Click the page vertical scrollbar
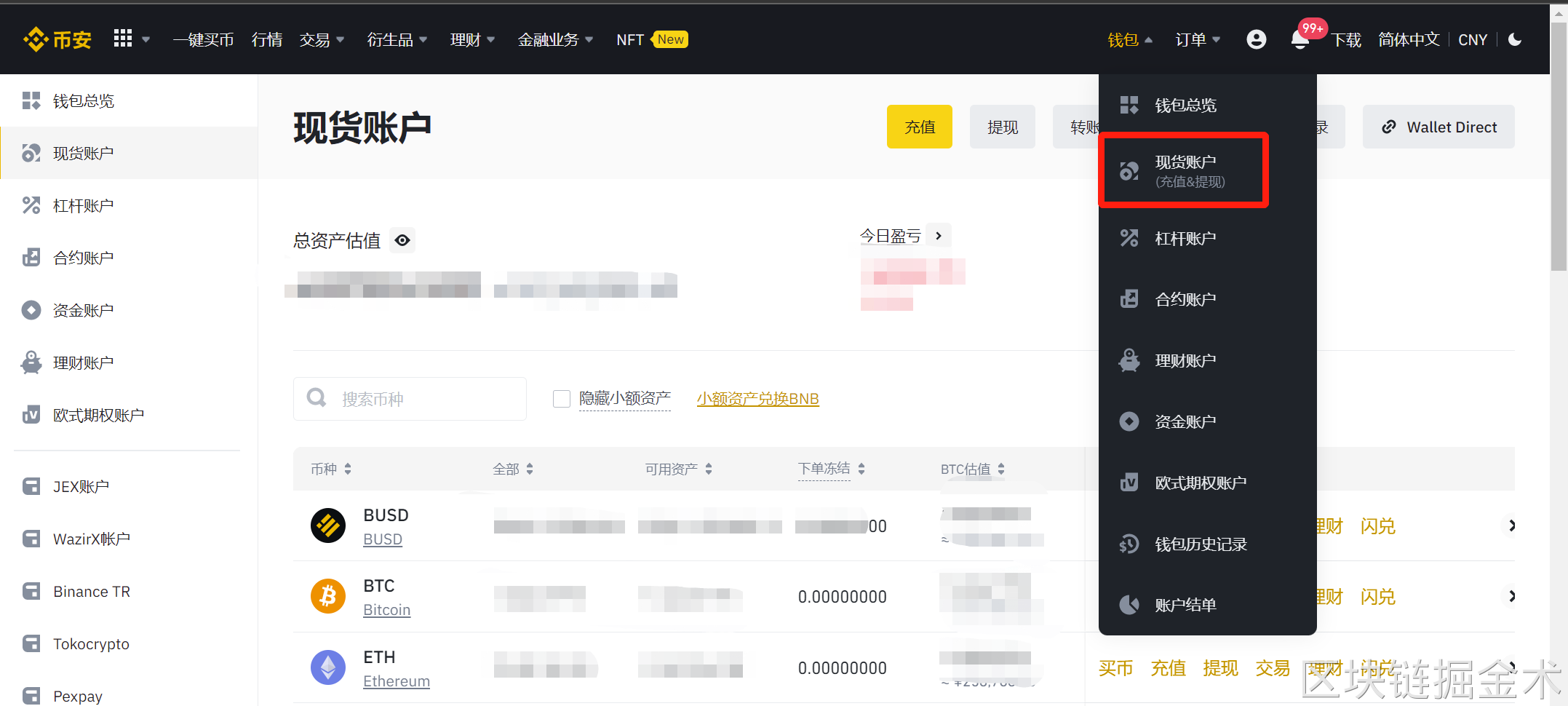The image size is (1568, 706). (x=1559, y=146)
